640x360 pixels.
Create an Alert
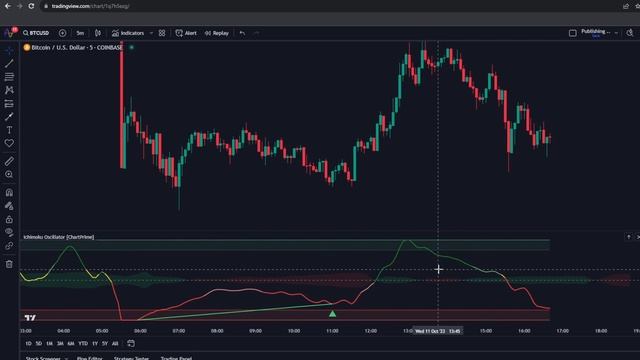point(186,33)
